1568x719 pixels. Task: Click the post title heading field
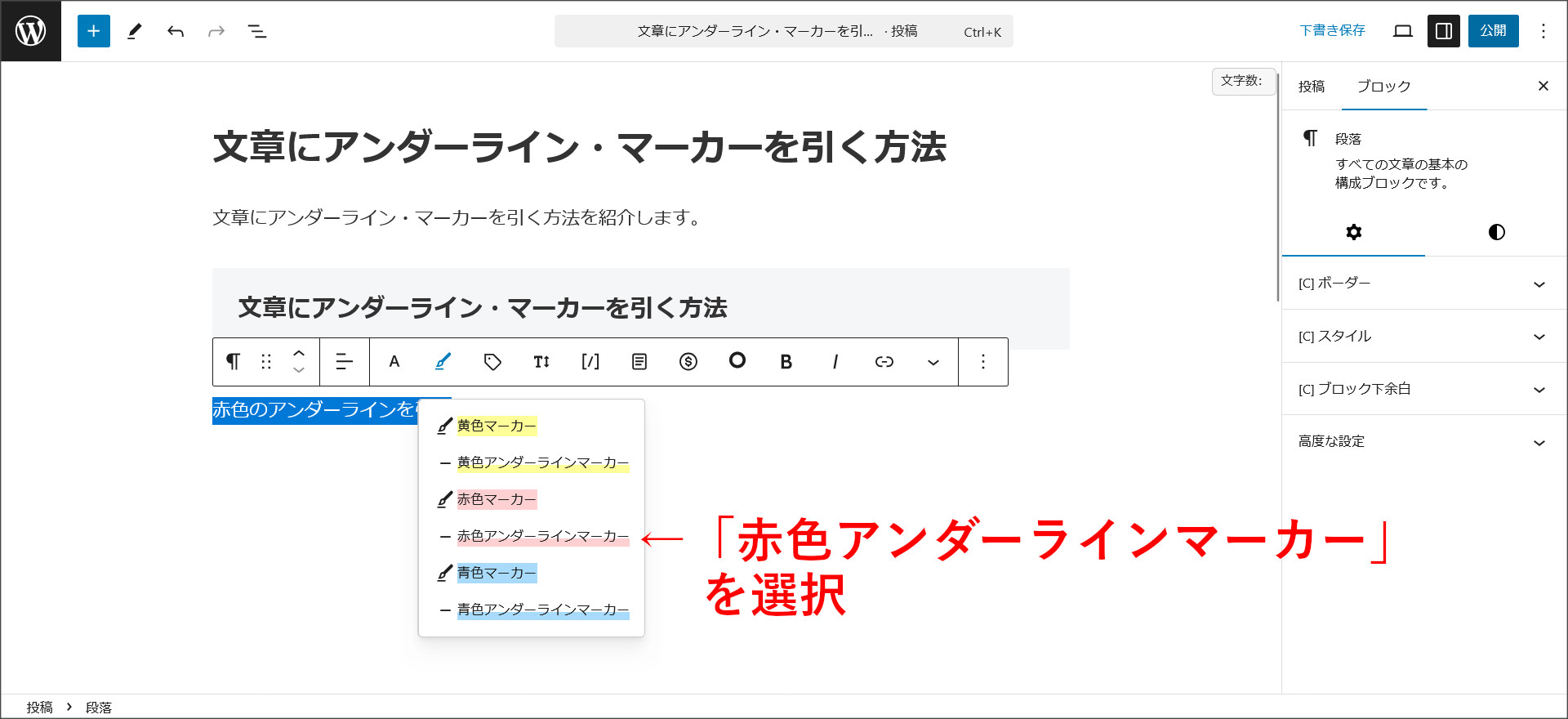579,148
